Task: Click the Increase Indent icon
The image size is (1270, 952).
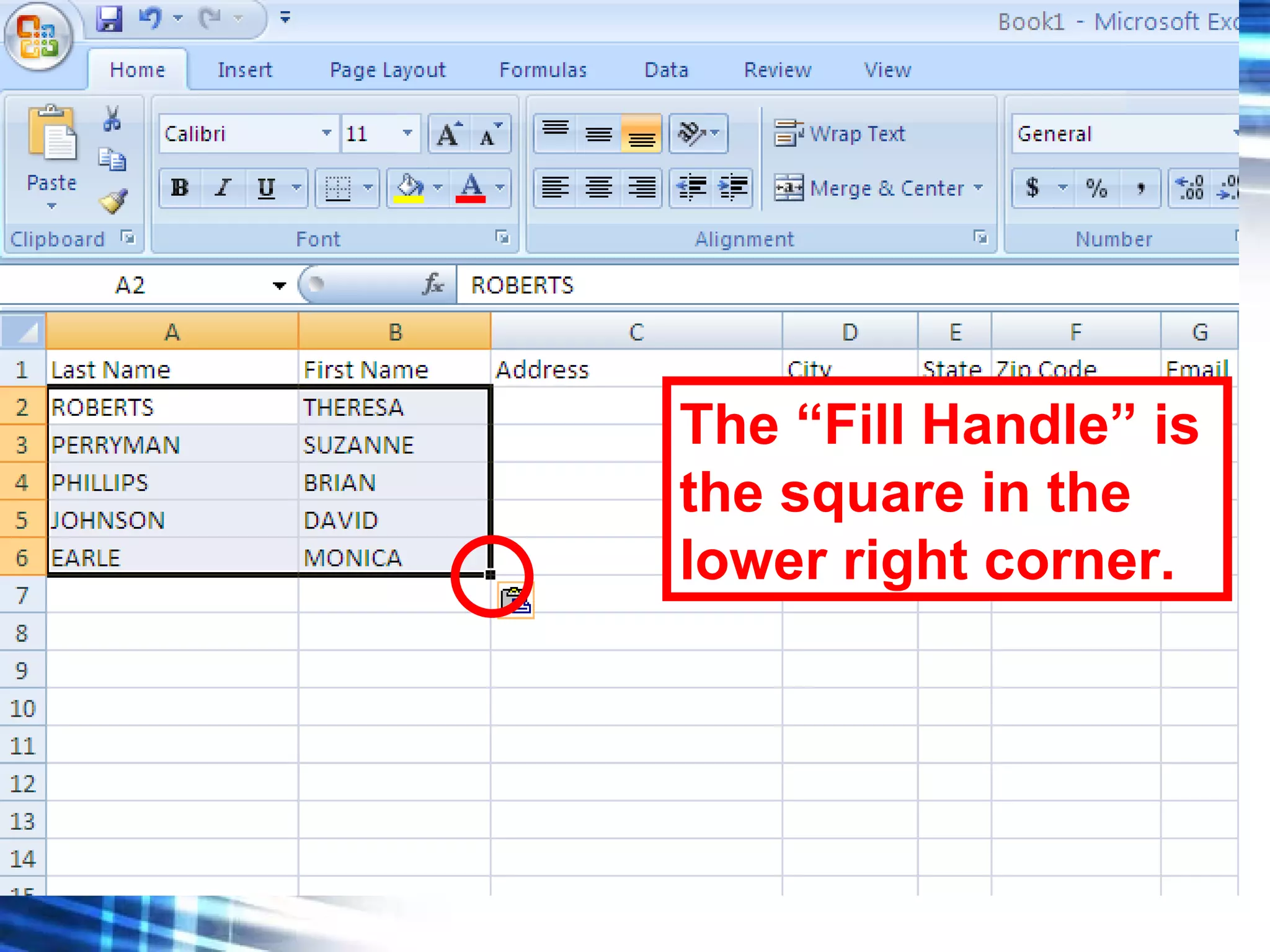Action: (x=732, y=188)
